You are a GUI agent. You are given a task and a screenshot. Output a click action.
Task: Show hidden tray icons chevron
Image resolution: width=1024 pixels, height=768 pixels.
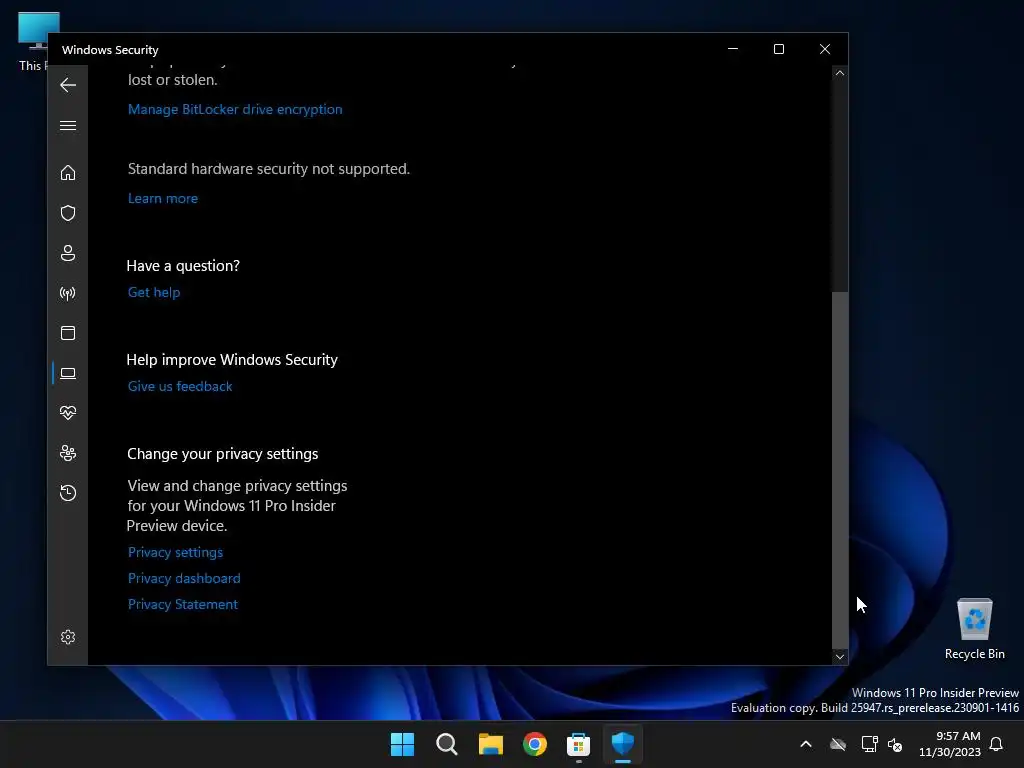click(806, 744)
